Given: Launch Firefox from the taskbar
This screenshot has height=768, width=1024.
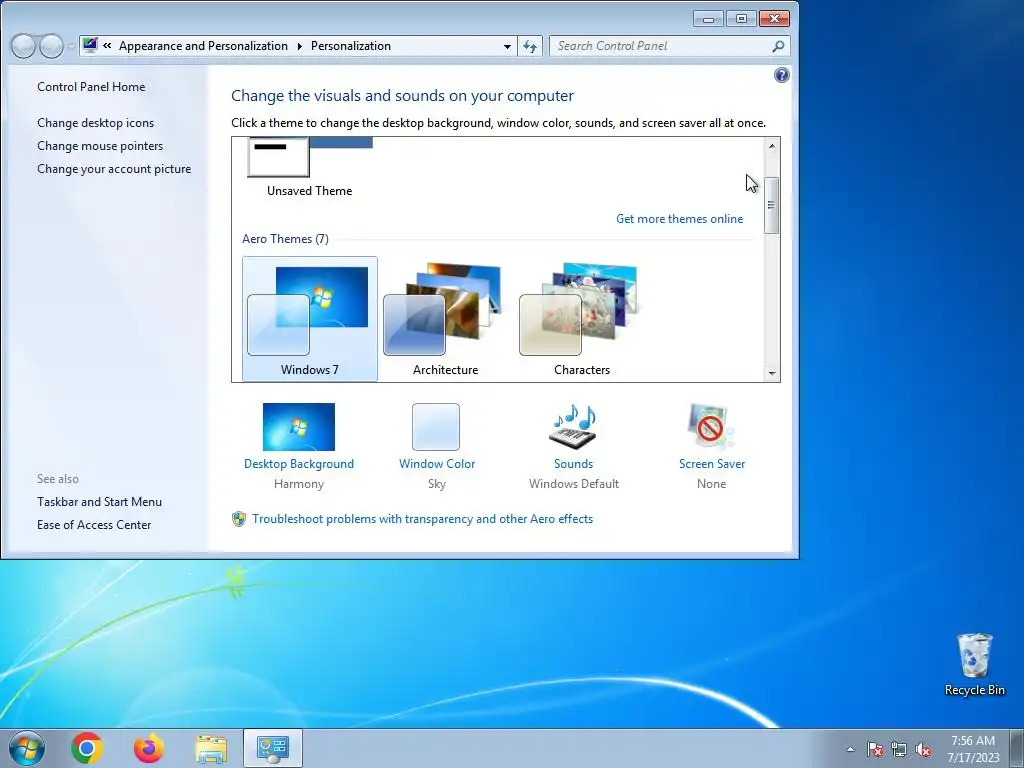Looking at the screenshot, I should click(149, 748).
